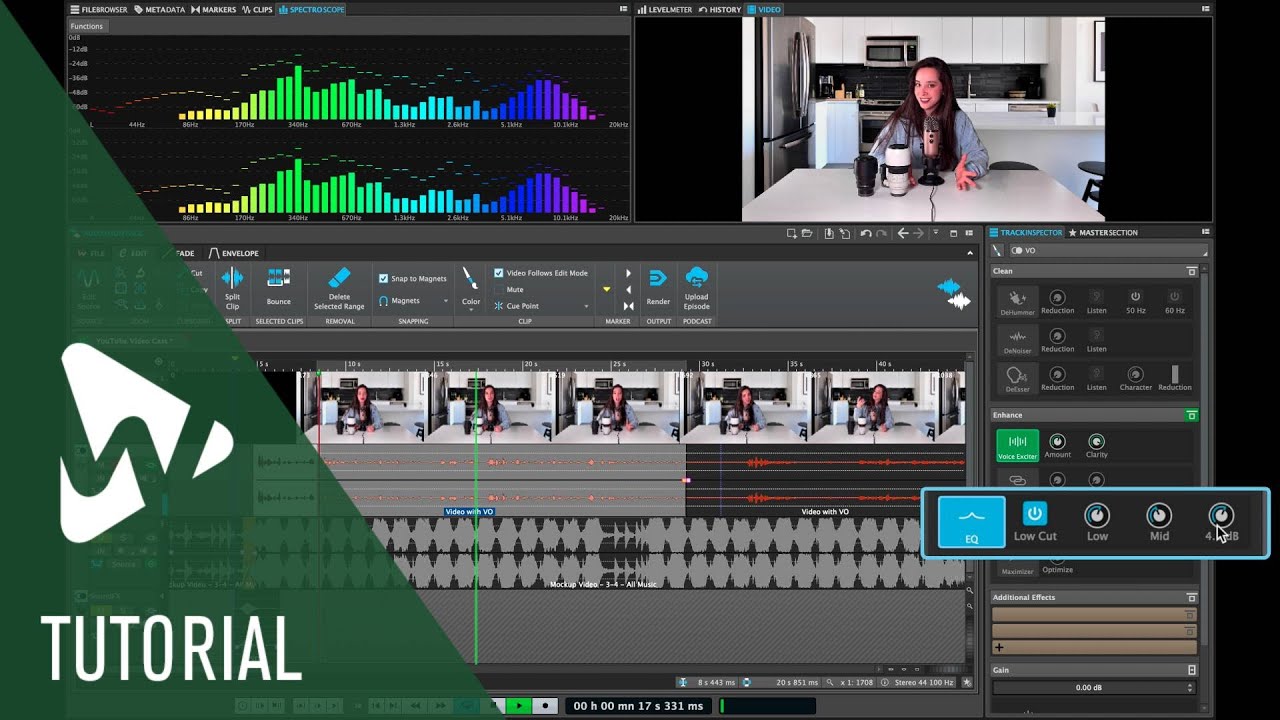1280x720 pixels.
Task: Toggle the Enhance section green bypass button
Action: (1191, 415)
